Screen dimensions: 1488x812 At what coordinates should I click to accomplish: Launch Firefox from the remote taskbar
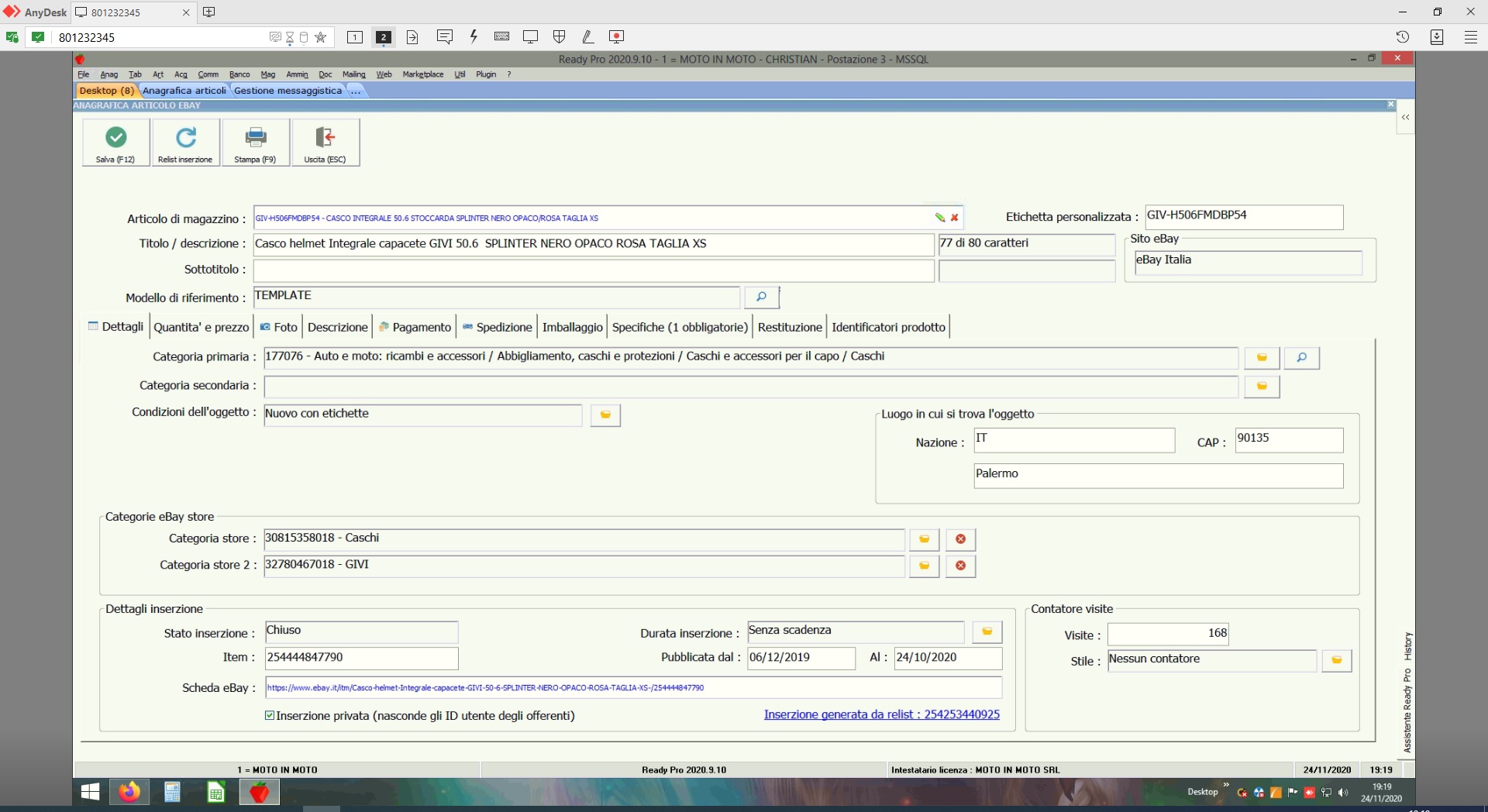(129, 792)
